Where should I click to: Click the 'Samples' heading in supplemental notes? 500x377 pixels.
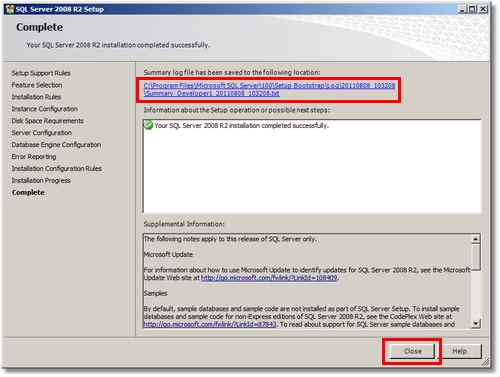click(155, 293)
